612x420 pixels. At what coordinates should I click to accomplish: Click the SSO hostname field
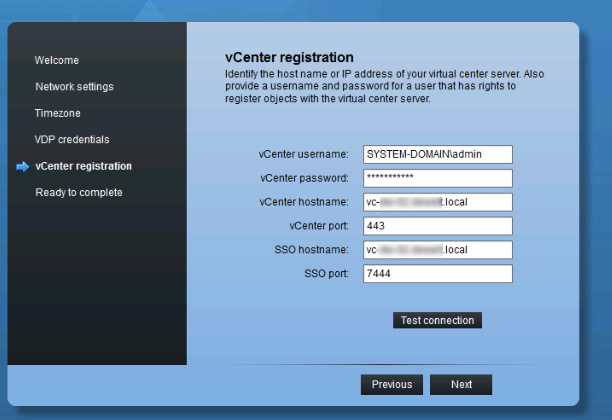(x=438, y=250)
